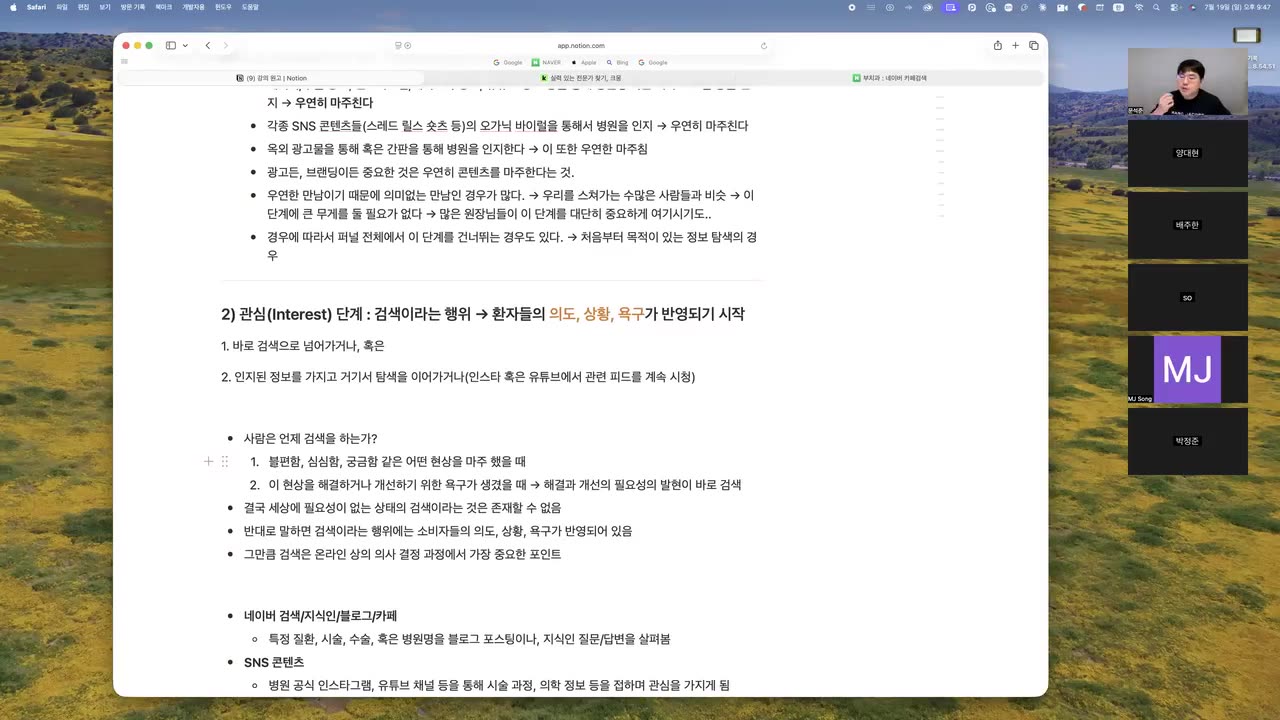Go back with the Safari back arrow
The width and height of the screenshot is (1280, 720).
(x=207, y=46)
